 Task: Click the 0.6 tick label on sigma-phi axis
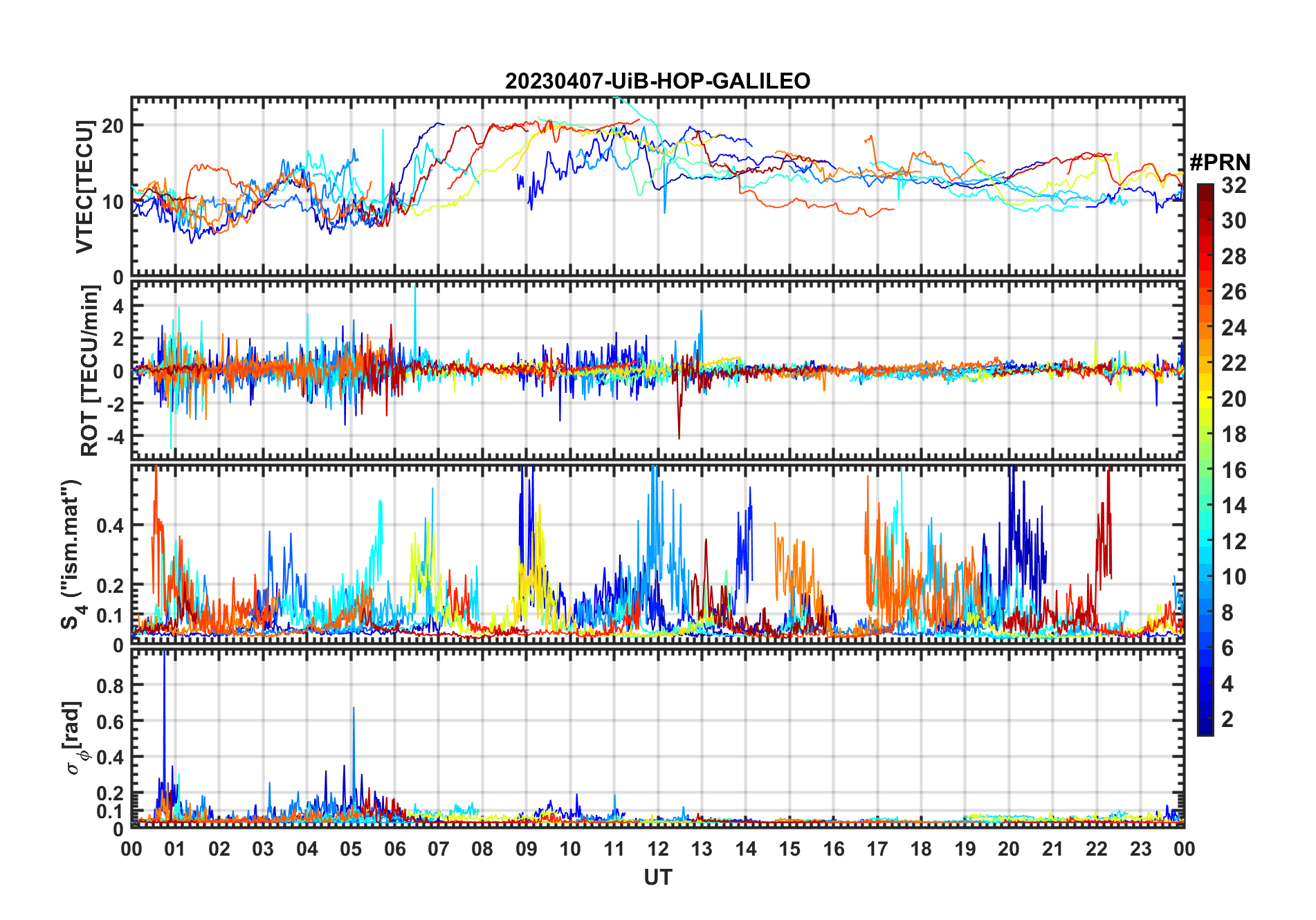coord(111,721)
